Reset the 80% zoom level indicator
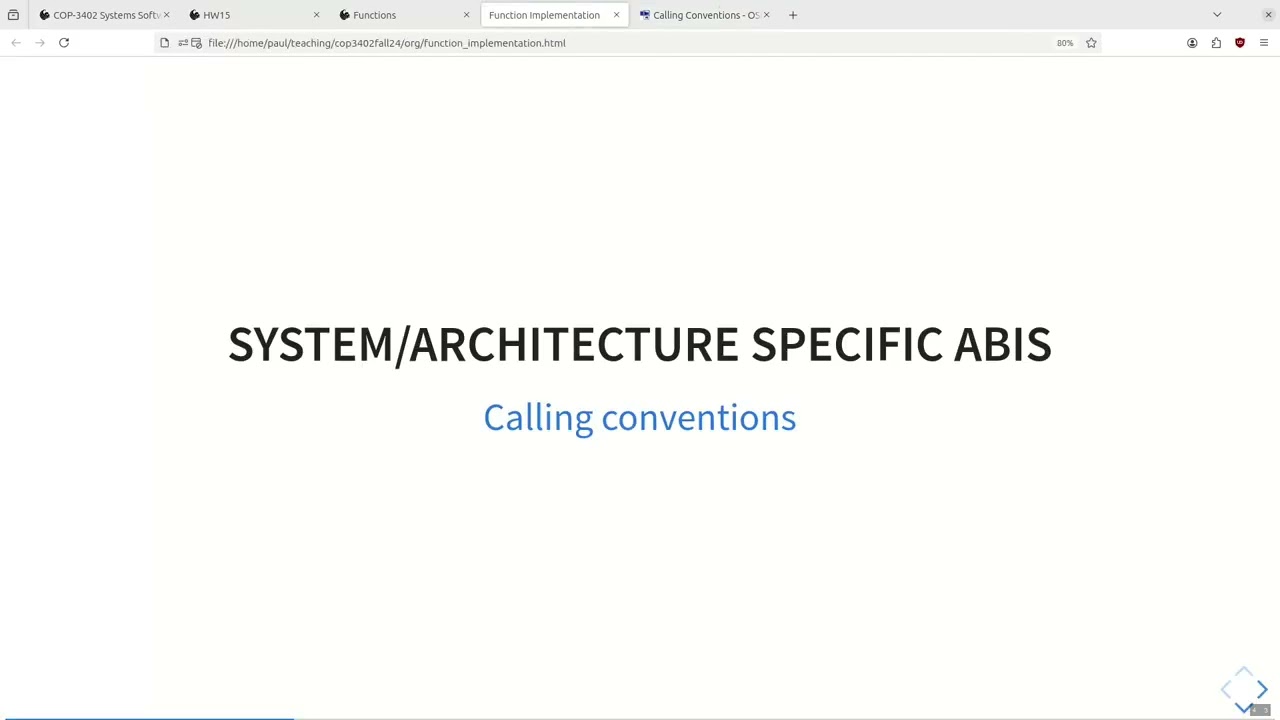 tap(1065, 43)
